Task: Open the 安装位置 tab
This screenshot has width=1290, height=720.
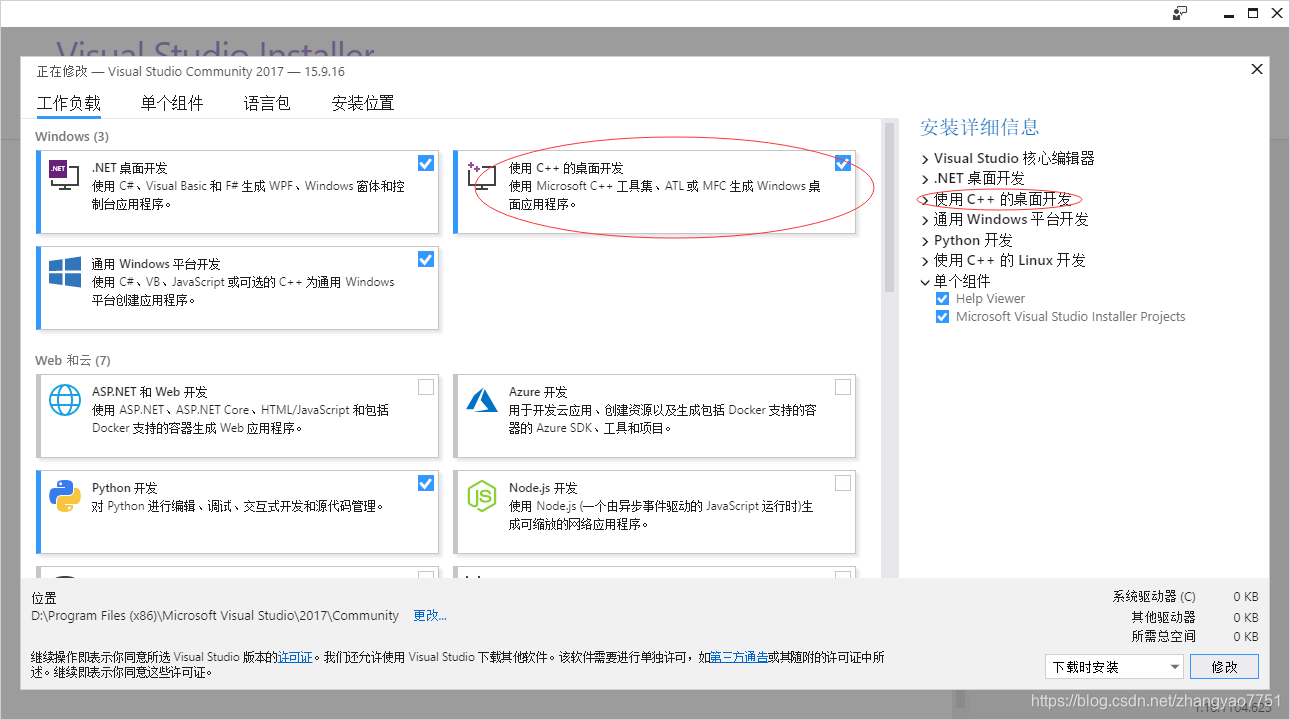Action: (363, 103)
